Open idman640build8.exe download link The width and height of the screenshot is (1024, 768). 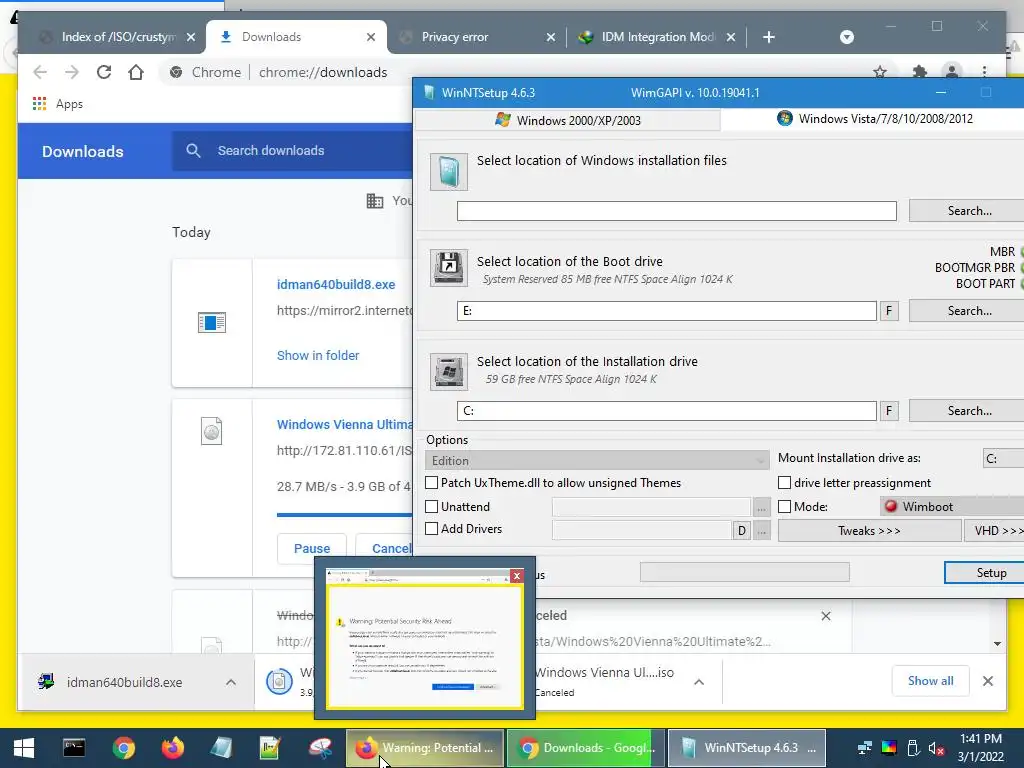coord(336,285)
